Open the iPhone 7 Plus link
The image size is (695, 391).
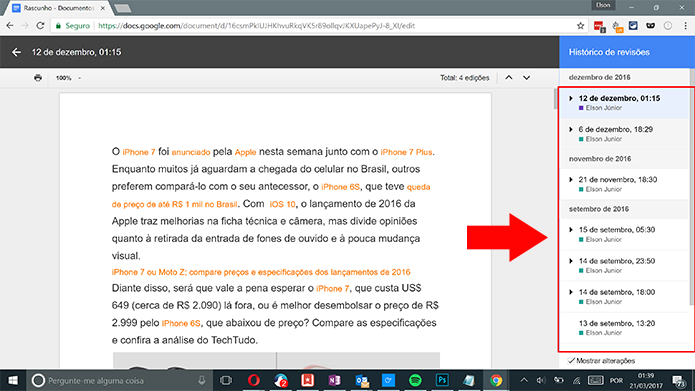[406, 152]
